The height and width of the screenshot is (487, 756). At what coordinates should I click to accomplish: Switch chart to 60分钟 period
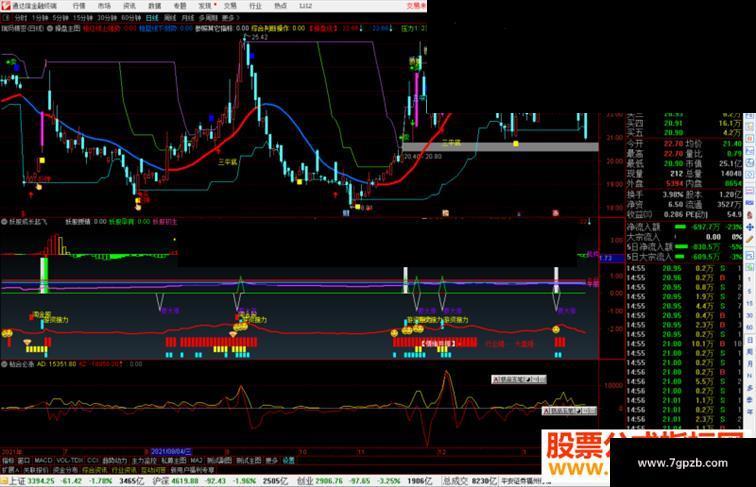[131, 18]
